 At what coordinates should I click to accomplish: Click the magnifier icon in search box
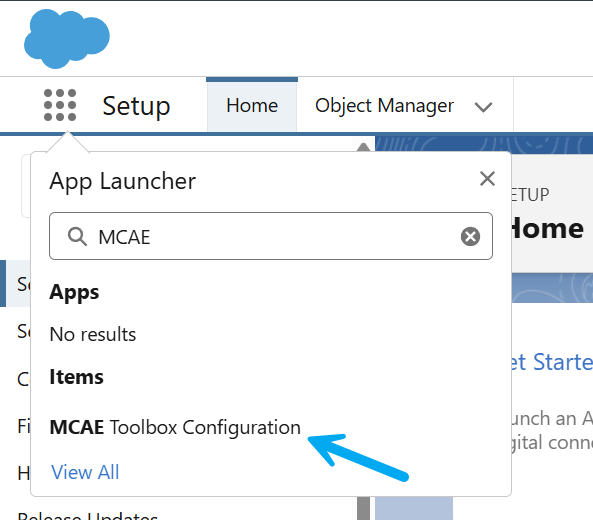click(x=77, y=237)
